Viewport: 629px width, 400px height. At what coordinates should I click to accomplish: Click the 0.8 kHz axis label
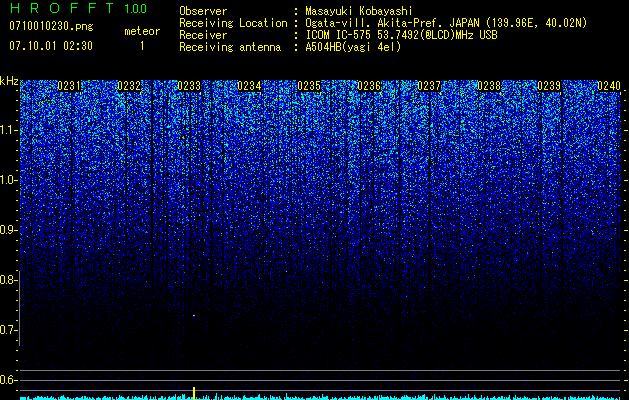point(8,280)
